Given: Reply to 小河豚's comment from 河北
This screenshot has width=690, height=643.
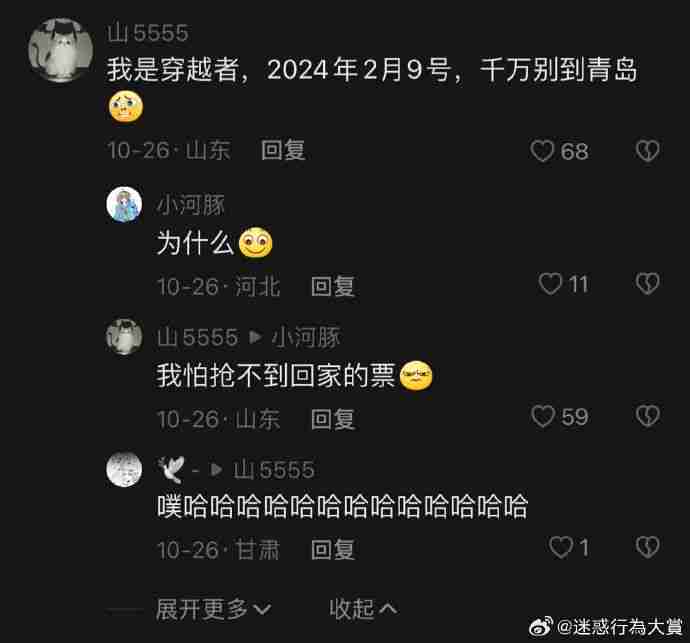Looking at the screenshot, I should (333, 287).
